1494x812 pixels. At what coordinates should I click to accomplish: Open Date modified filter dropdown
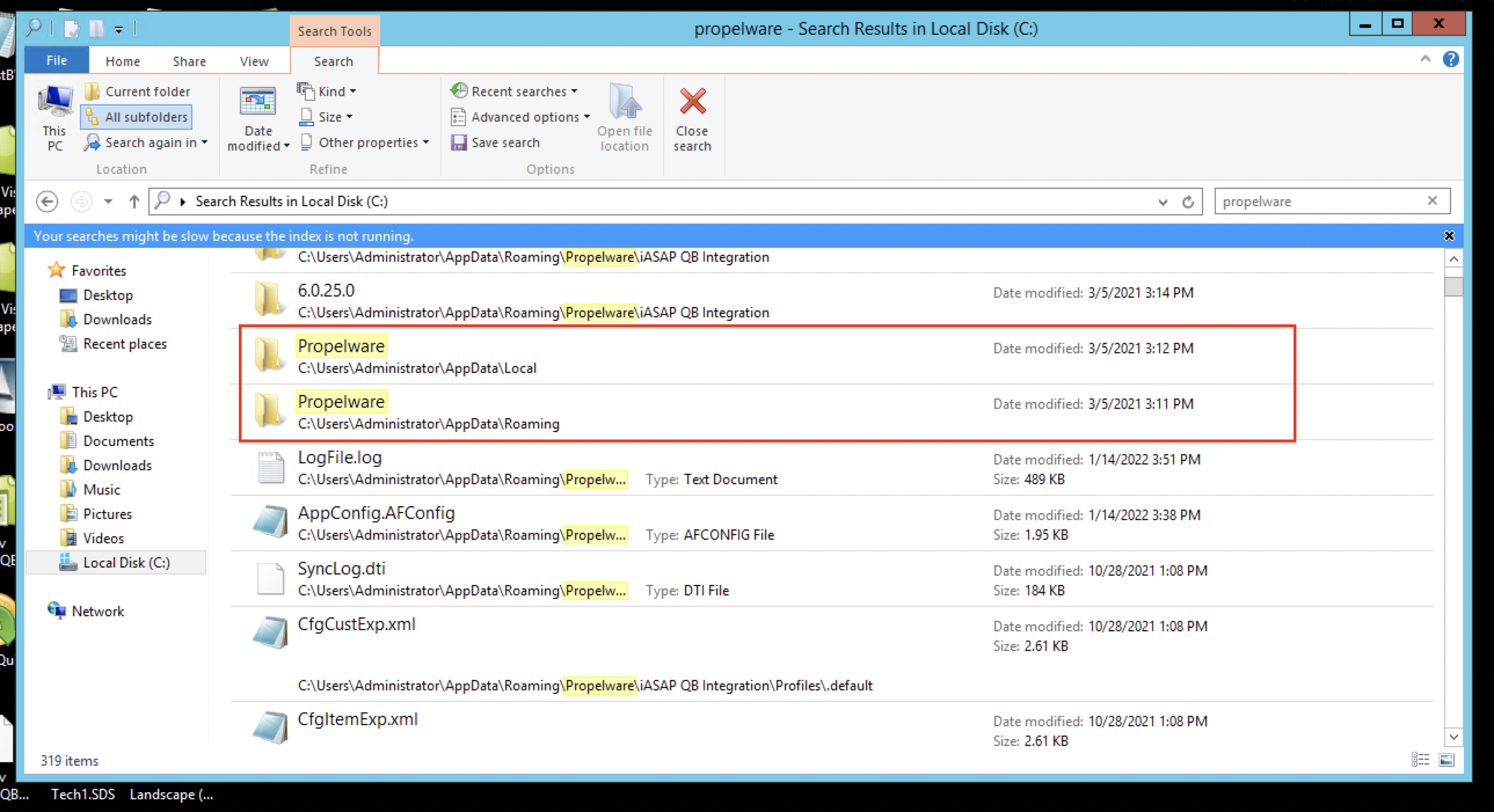click(258, 119)
